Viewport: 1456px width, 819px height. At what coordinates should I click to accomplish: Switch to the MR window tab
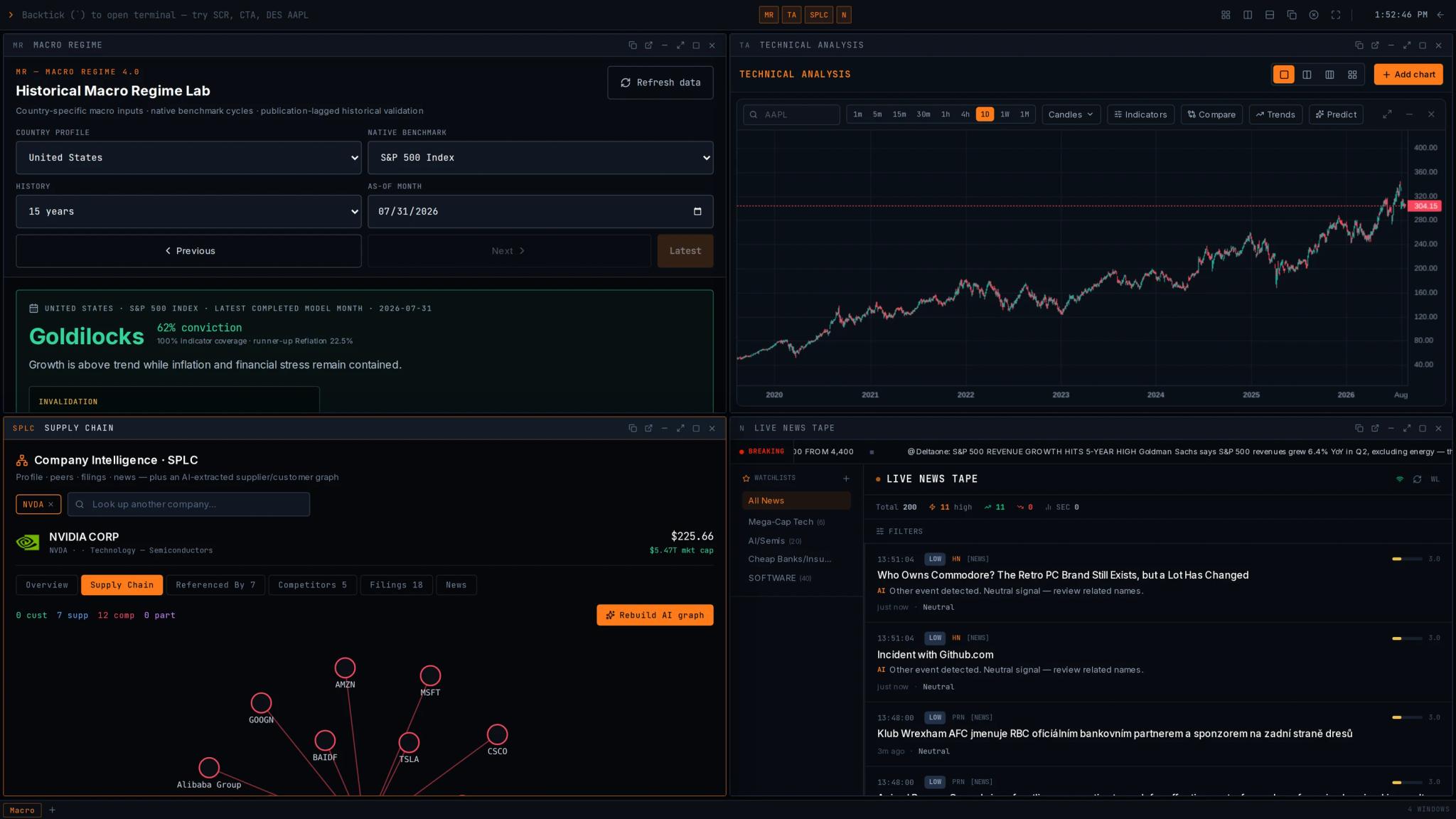coord(769,15)
